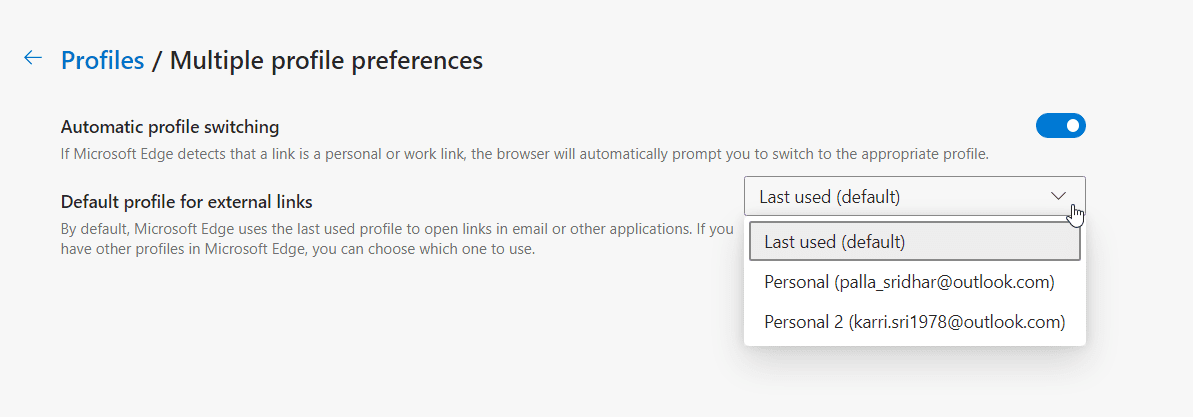Open the Profiles breadcrumb link
This screenshot has width=1193, height=417.
(x=102, y=60)
